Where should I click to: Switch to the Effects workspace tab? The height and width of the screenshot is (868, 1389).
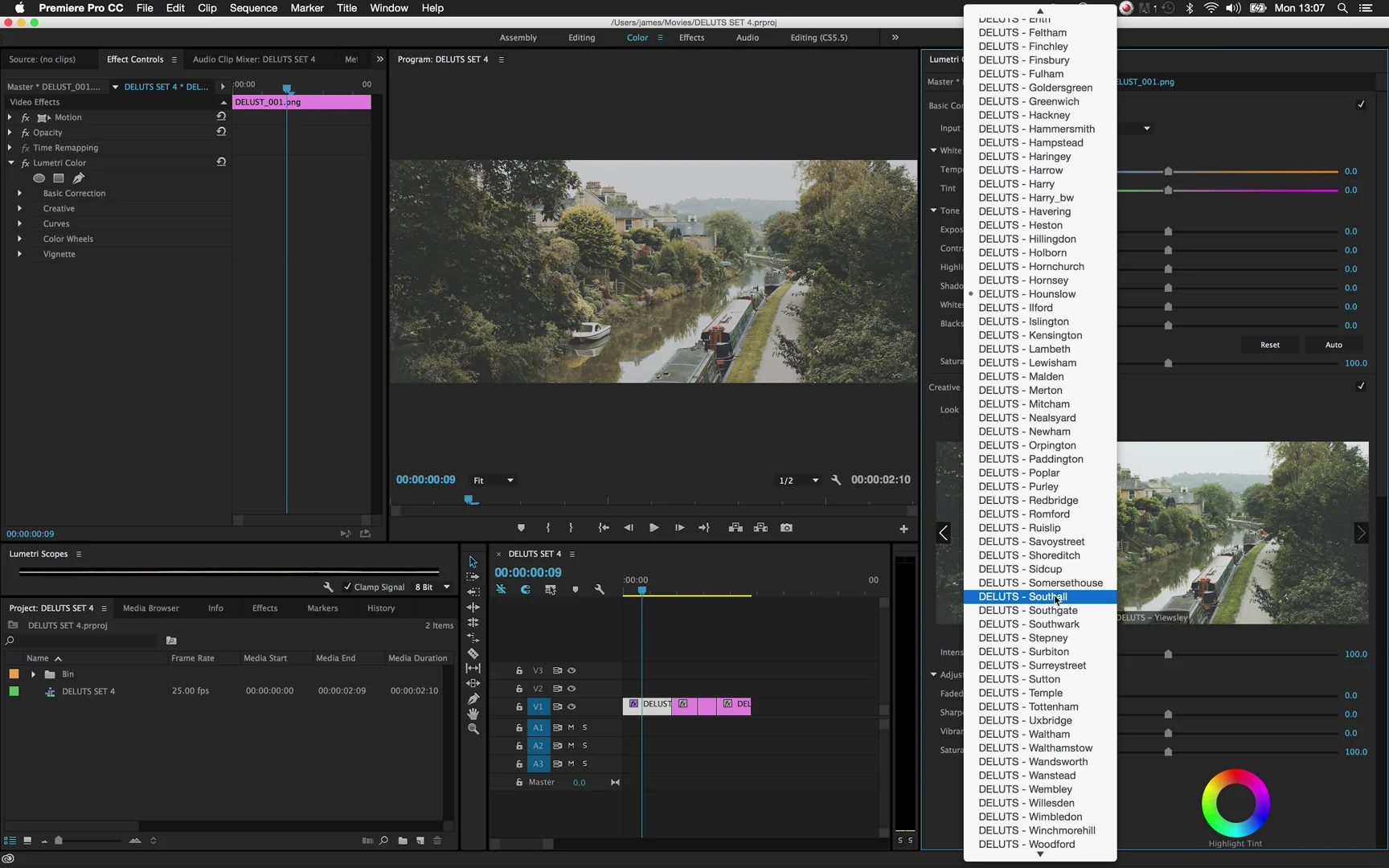691,38
